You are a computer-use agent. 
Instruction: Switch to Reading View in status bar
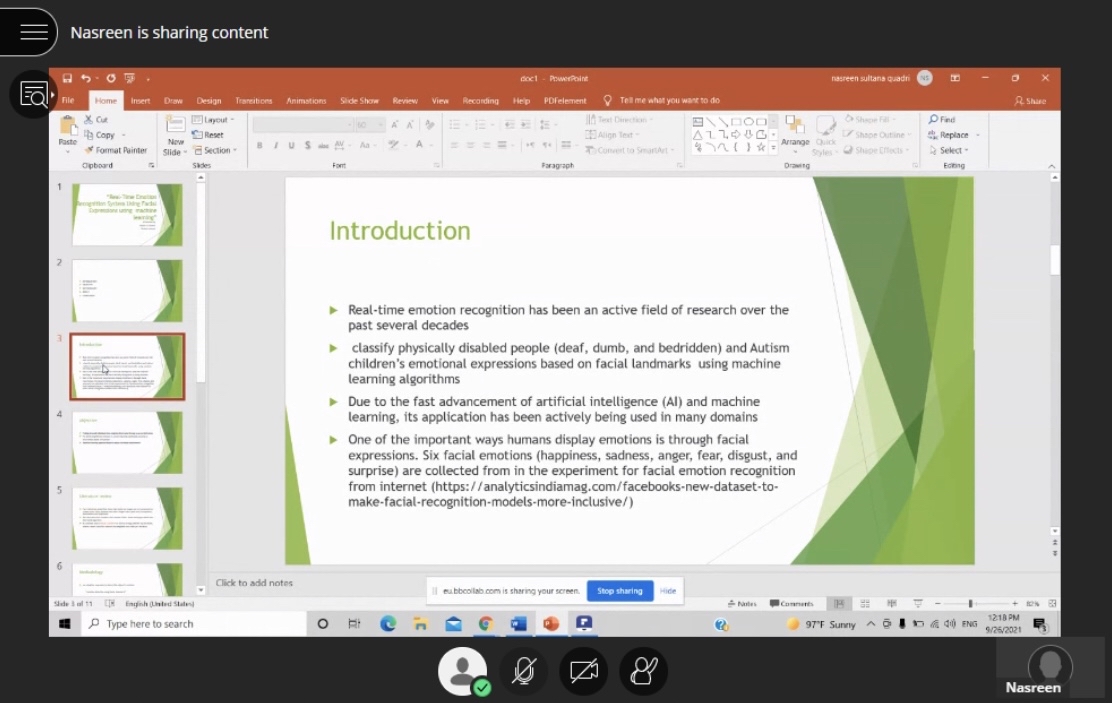coord(891,604)
